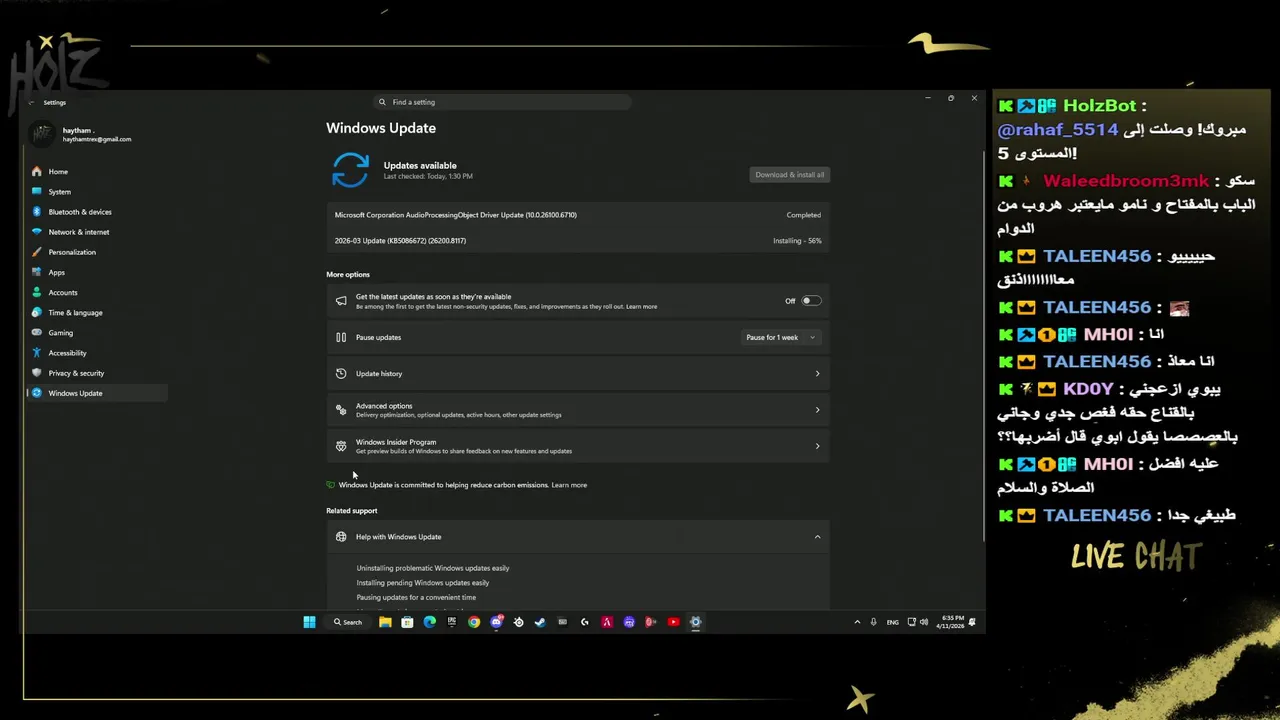Click the AudioProcessingObject Driver Update row
This screenshot has height=720, width=1280.
[578, 215]
